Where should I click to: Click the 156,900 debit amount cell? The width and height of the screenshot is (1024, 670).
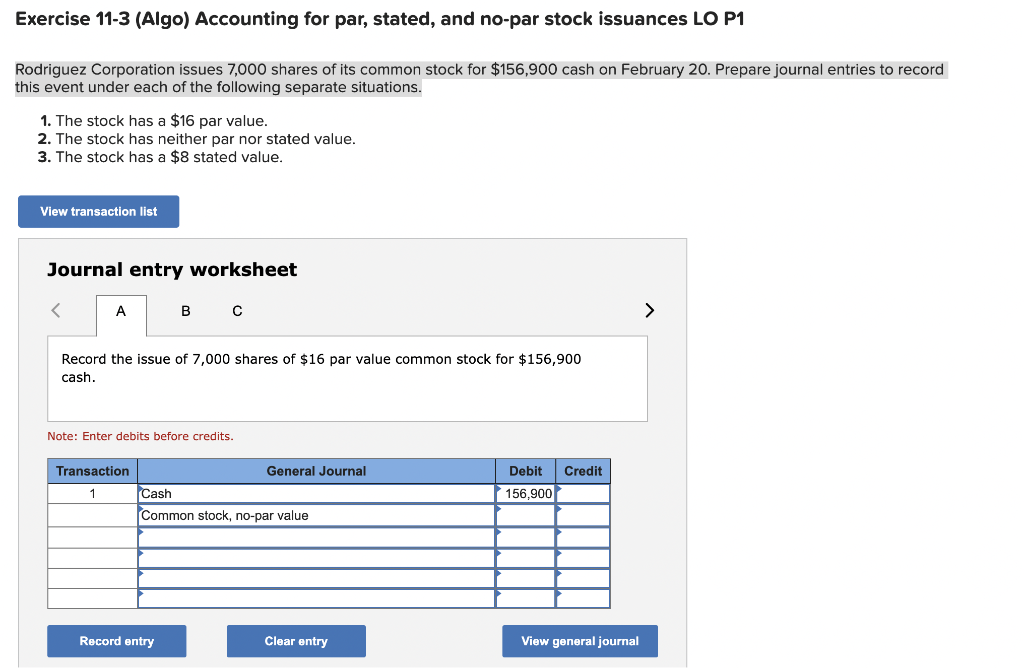pos(525,493)
